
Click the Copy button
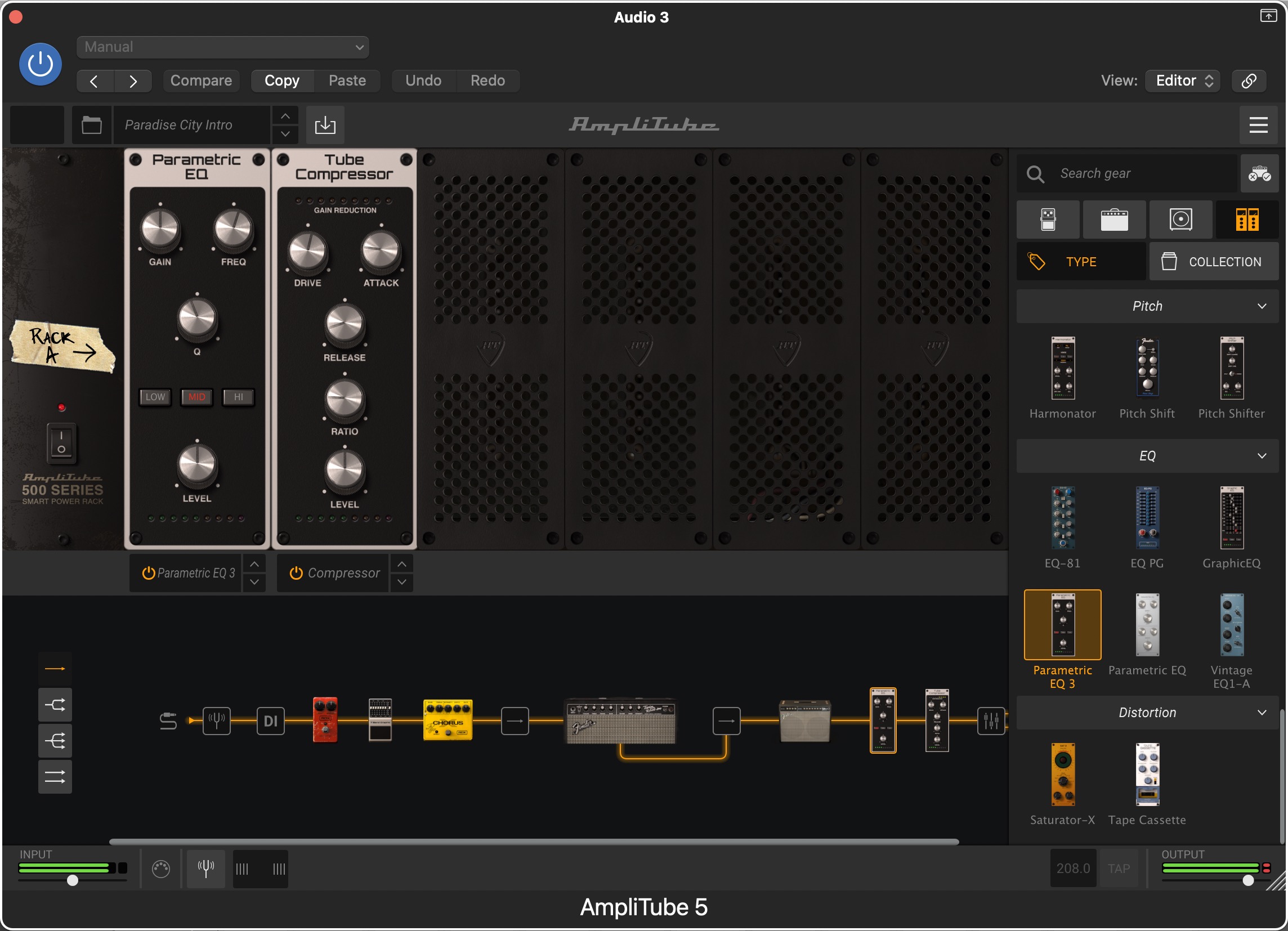282,81
